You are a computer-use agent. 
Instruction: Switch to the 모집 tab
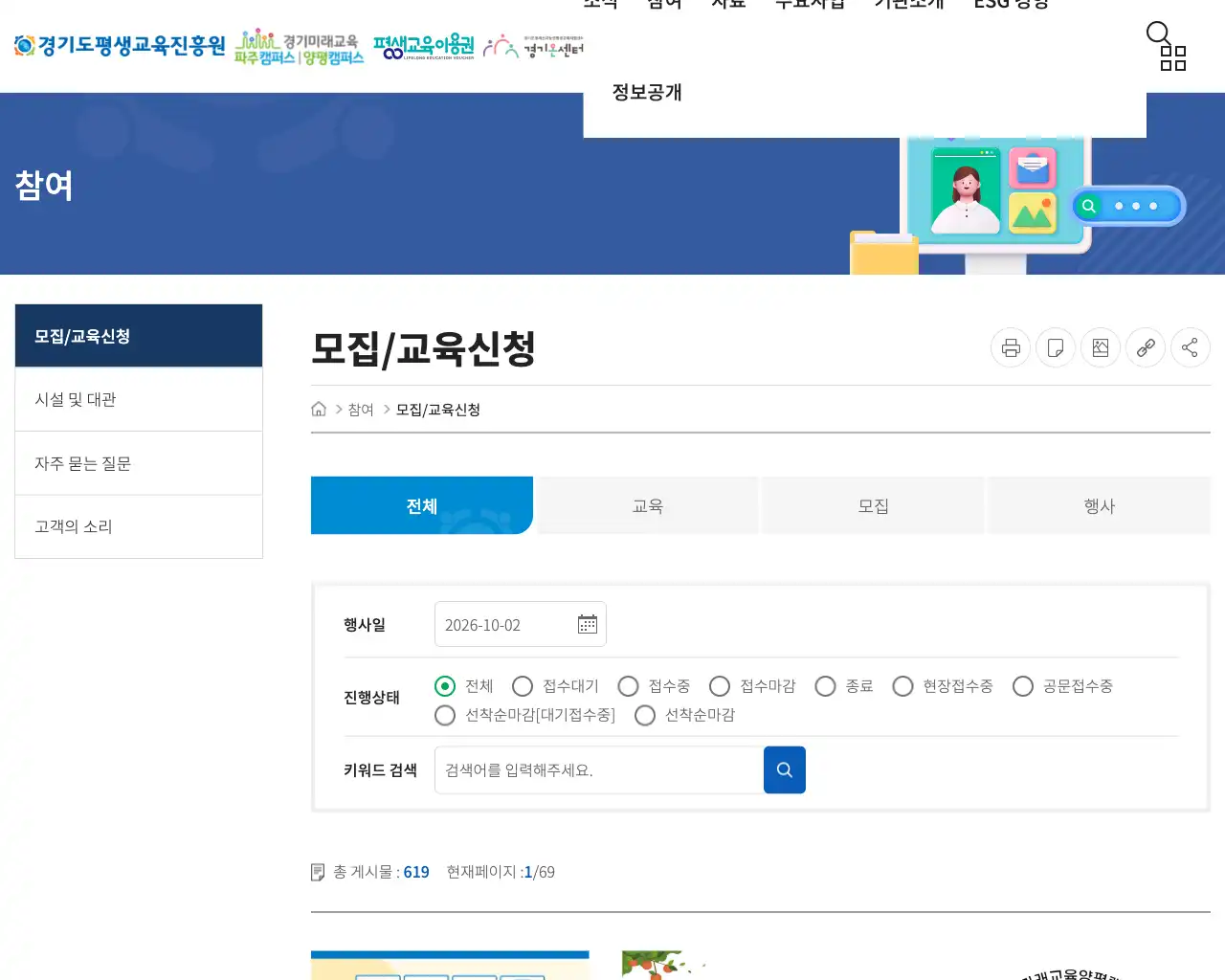(874, 505)
